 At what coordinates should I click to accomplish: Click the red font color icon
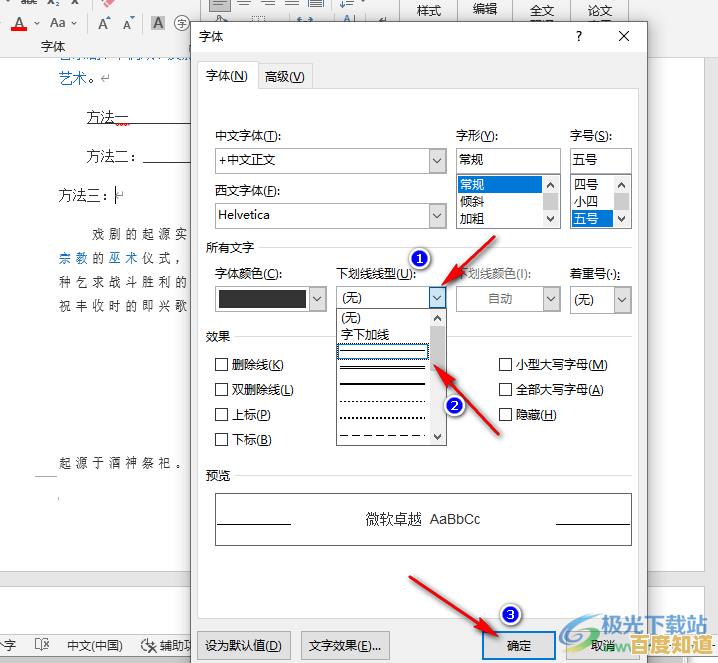click(19, 22)
